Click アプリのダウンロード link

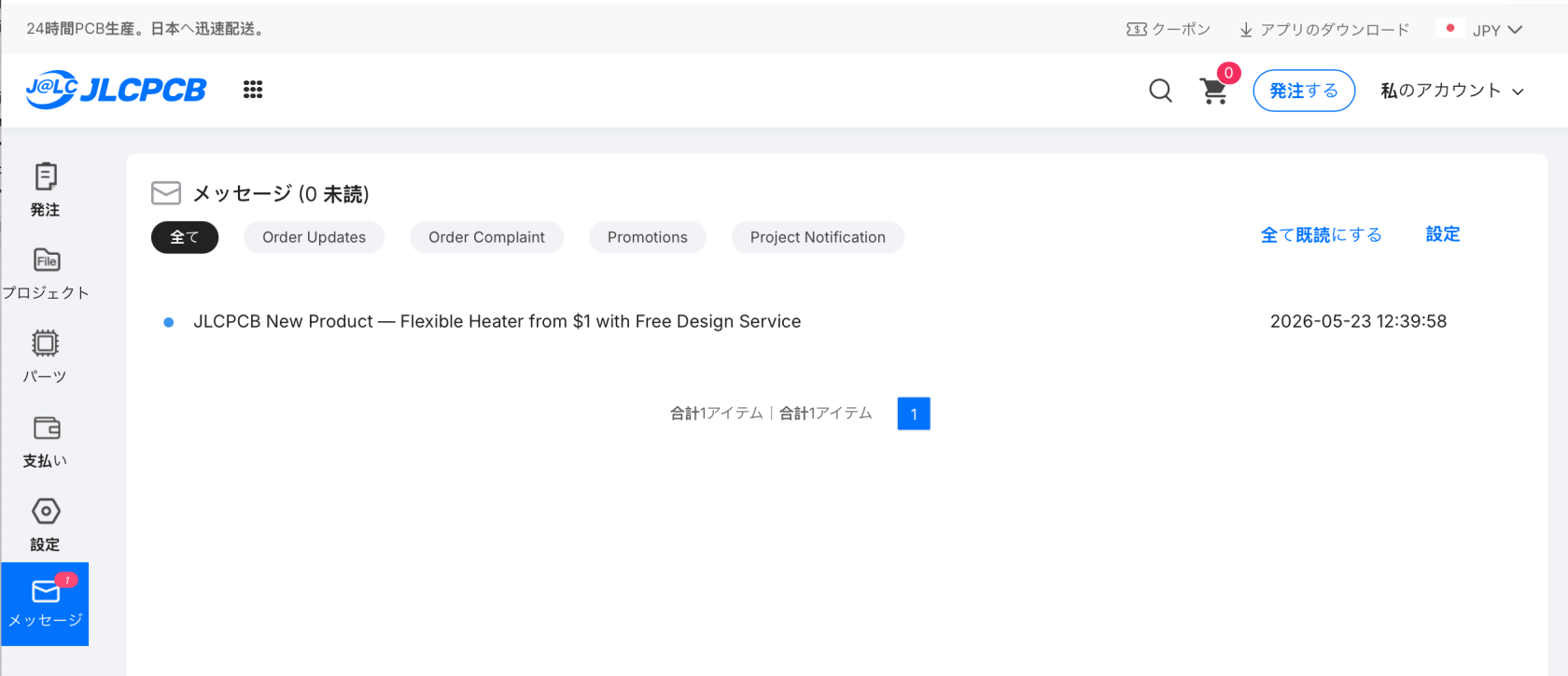pos(1324,30)
